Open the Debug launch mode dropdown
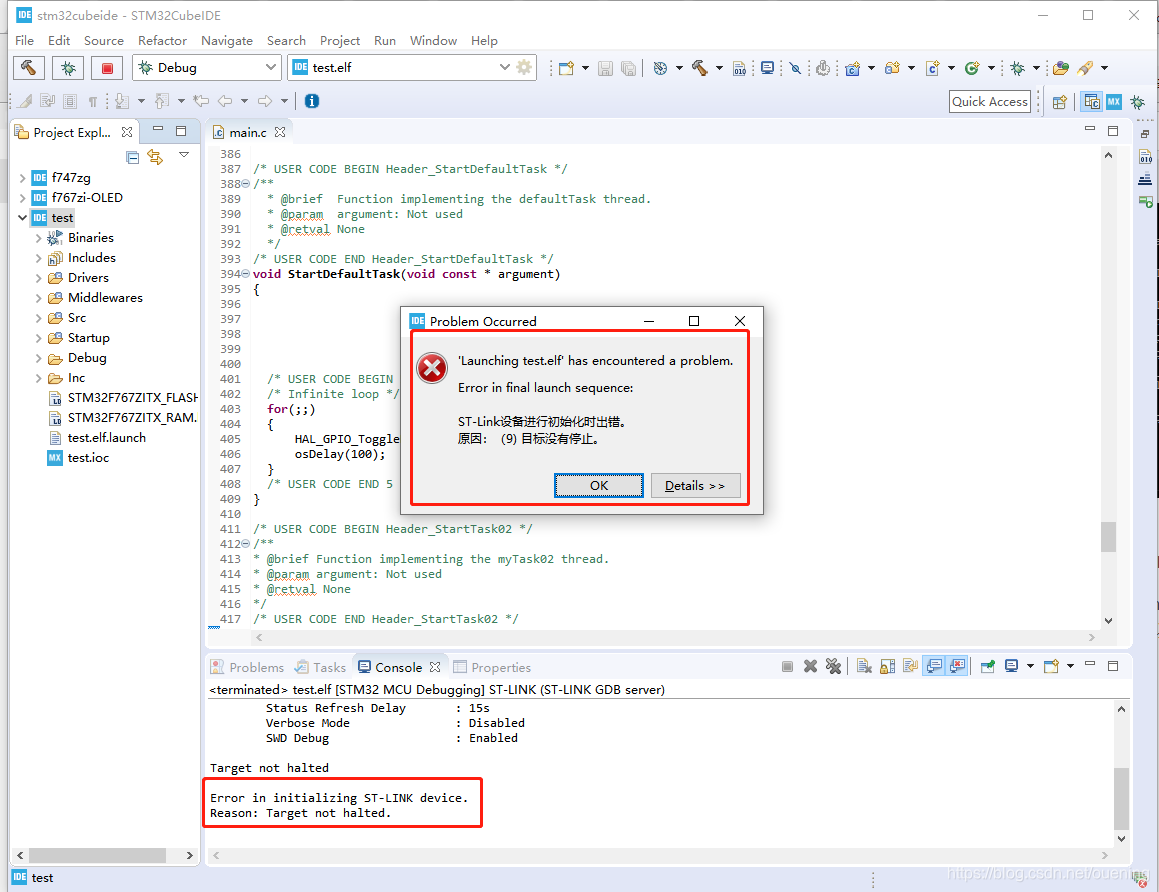This screenshot has height=892, width=1159. [271, 67]
